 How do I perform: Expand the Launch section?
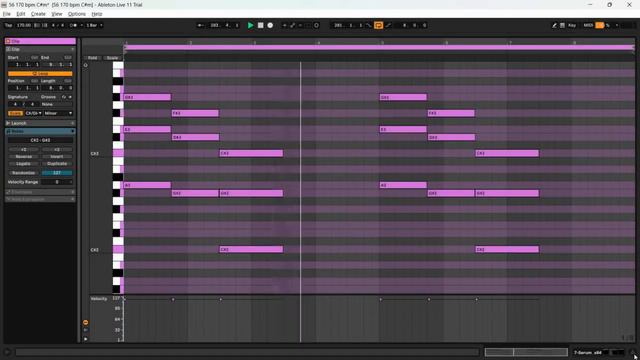pos(40,123)
